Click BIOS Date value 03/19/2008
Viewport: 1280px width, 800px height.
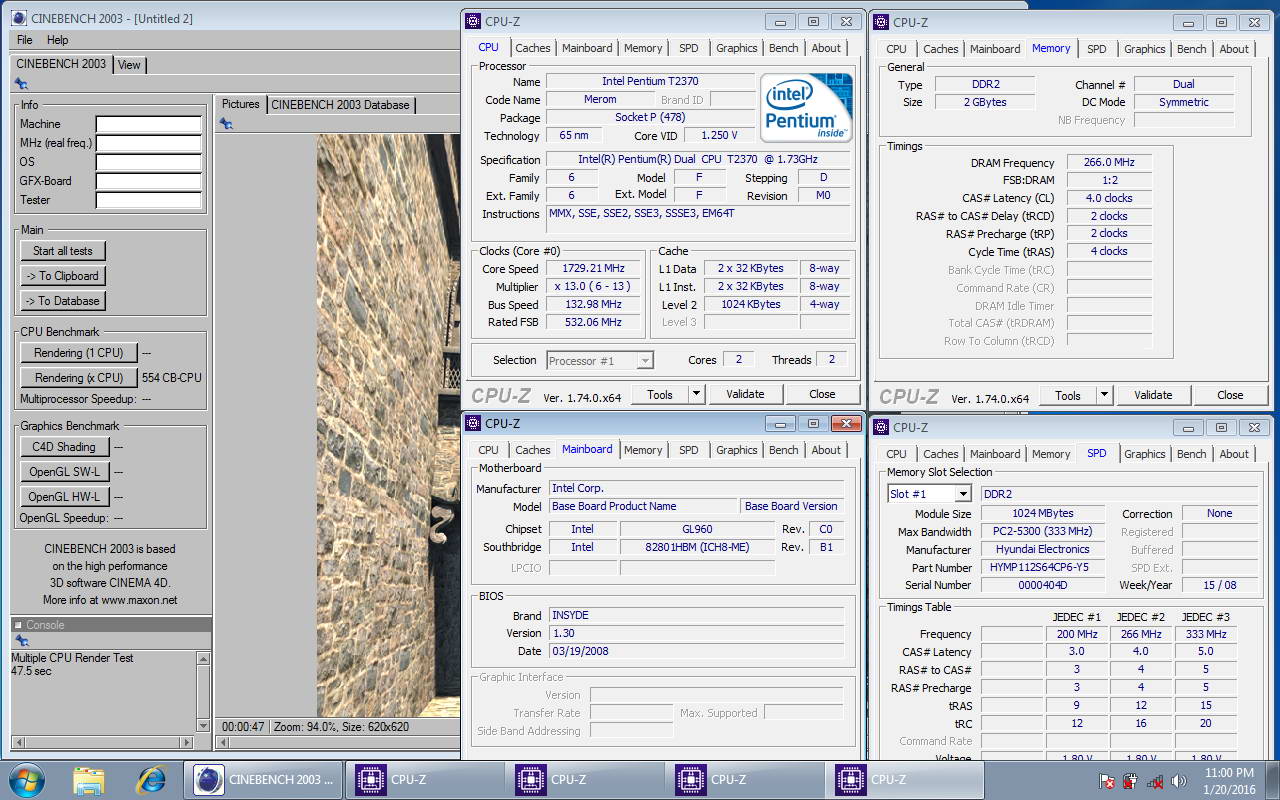[x=696, y=651]
